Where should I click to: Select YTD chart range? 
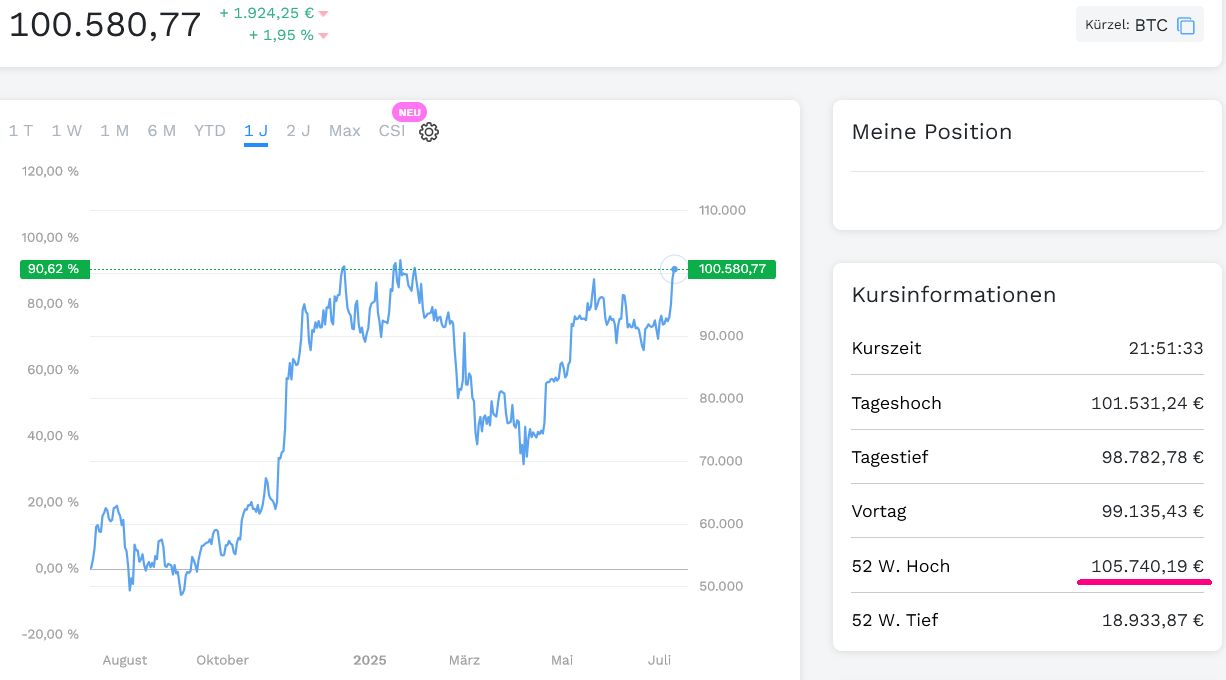[210, 131]
